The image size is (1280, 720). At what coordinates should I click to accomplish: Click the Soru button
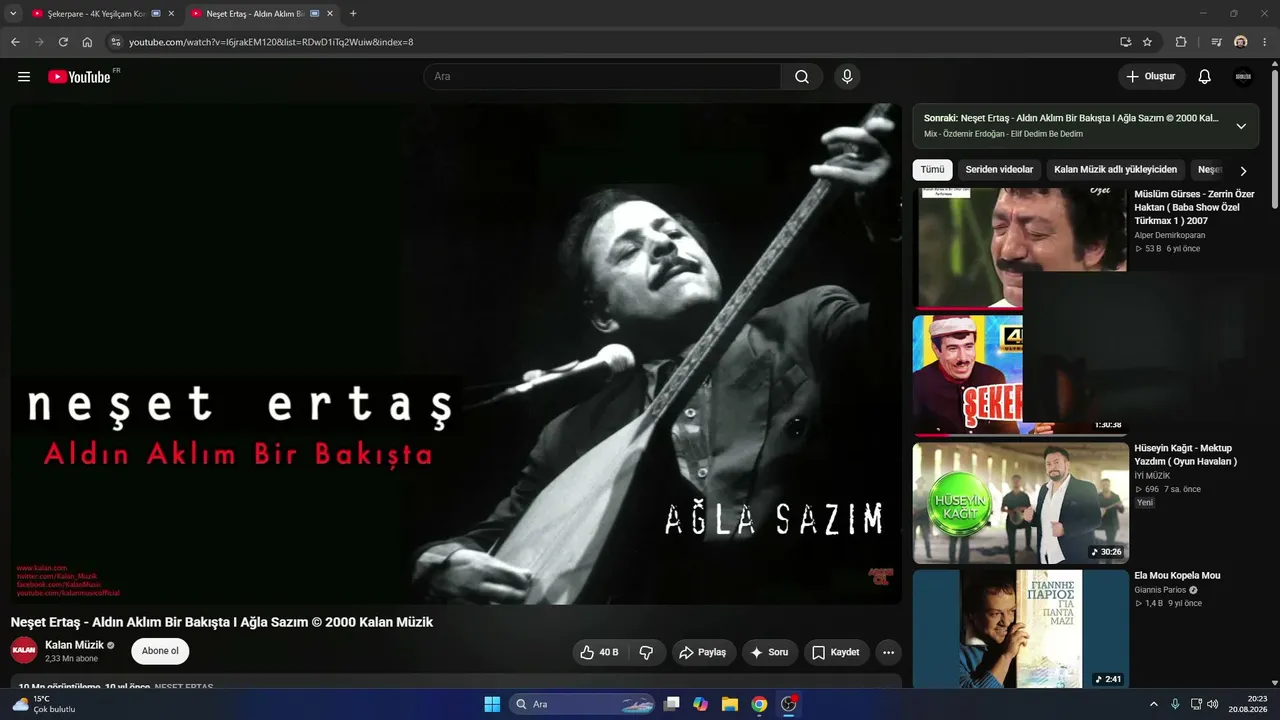pyautogui.click(x=770, y=652)
